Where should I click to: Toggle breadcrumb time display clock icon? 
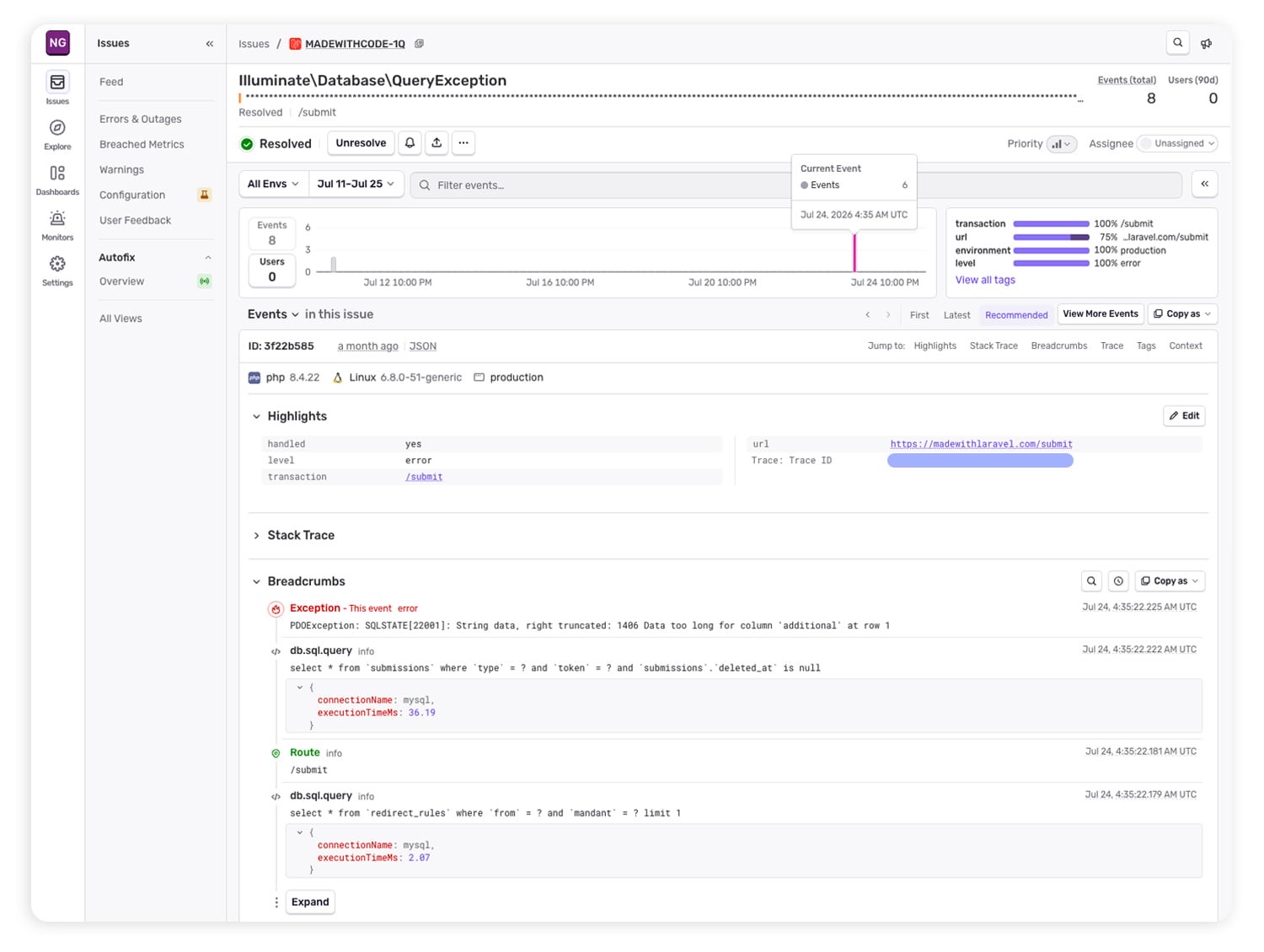coord(1119,581)
